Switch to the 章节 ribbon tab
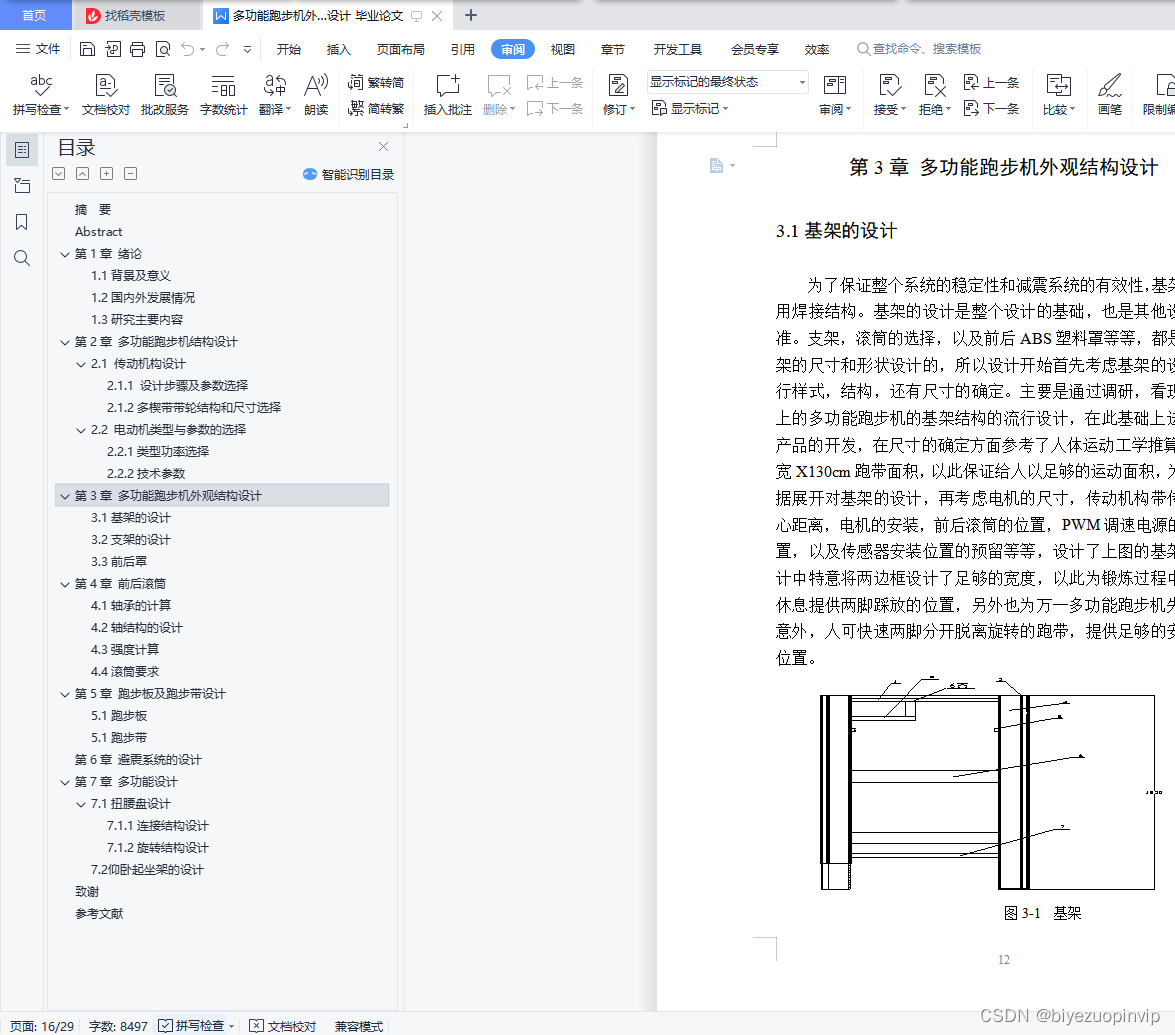This screenshot has height=1035, width=1175. click(x=613, y=49)
